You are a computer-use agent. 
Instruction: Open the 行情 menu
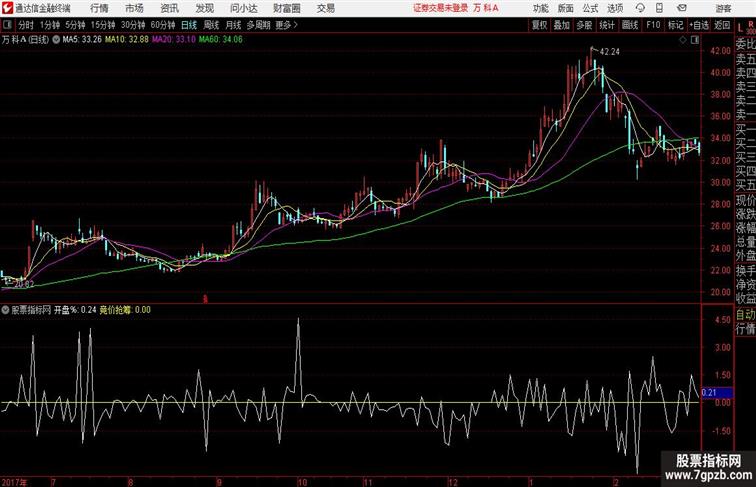99,8
